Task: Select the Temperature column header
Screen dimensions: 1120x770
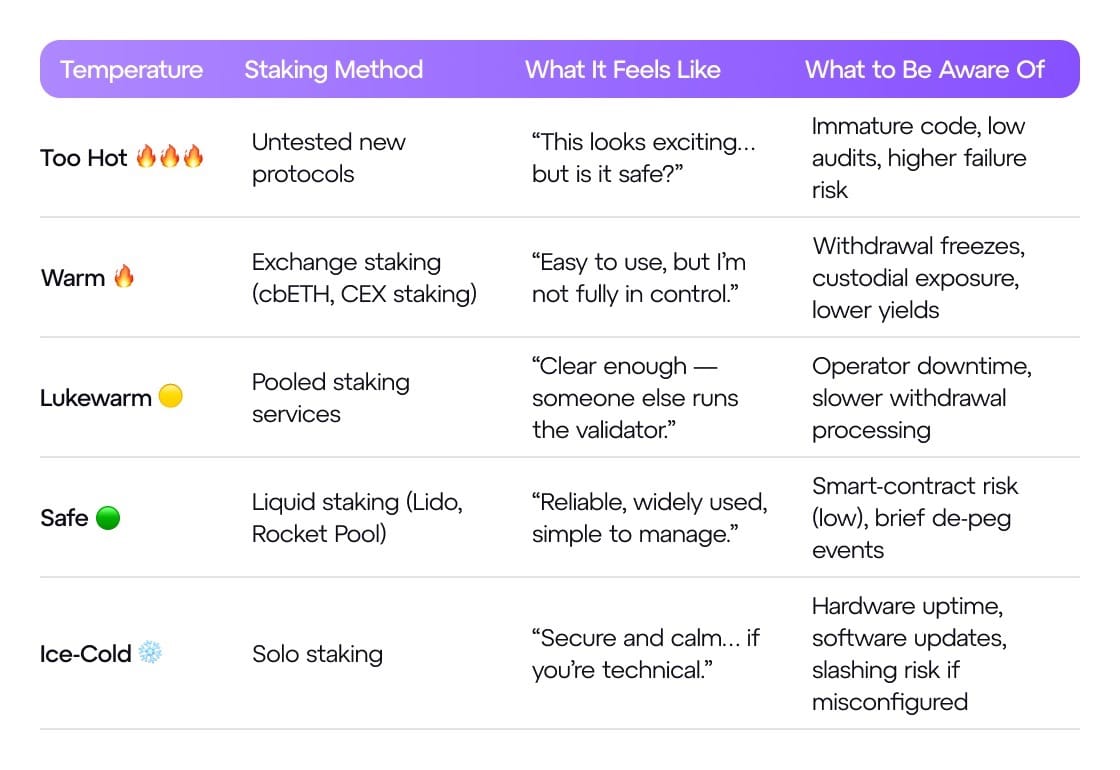Action: 131,69
